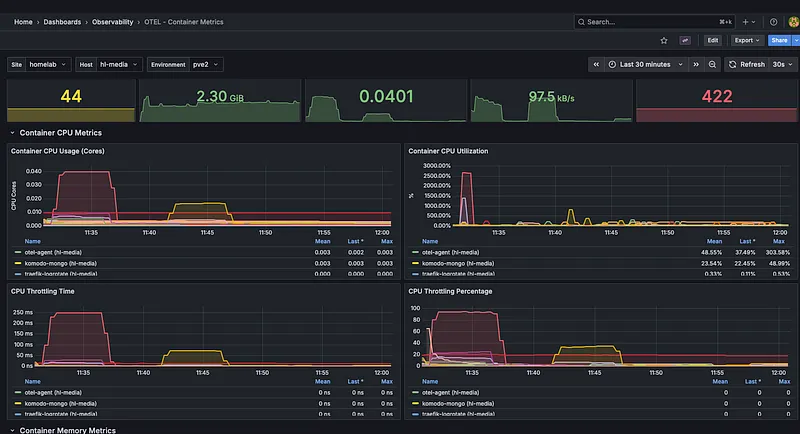The width and height of the screenshot is (800, 434).
Task: Open the Site homelab dropdown
Action: pos(50,64)
